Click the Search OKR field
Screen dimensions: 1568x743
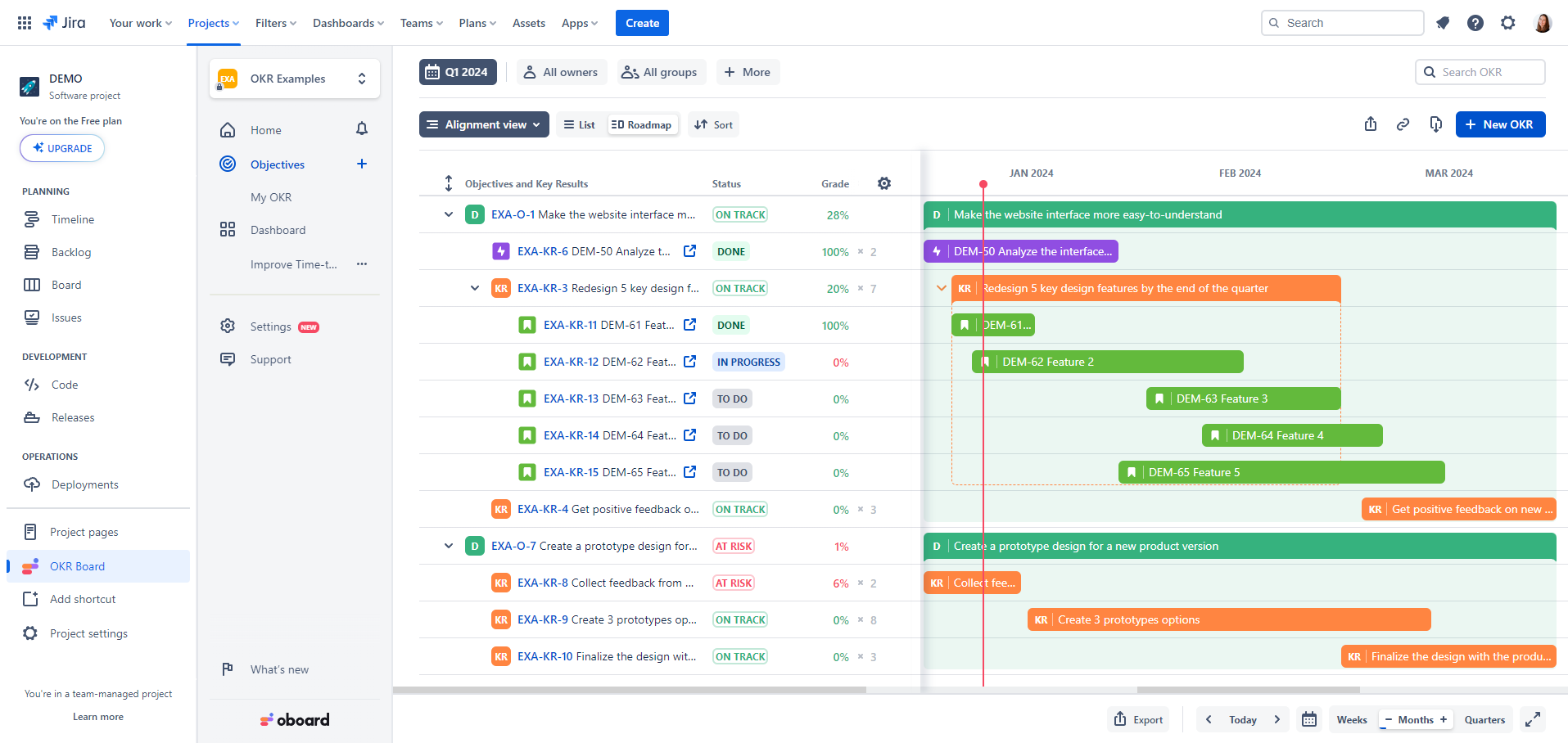[1480, 72]
